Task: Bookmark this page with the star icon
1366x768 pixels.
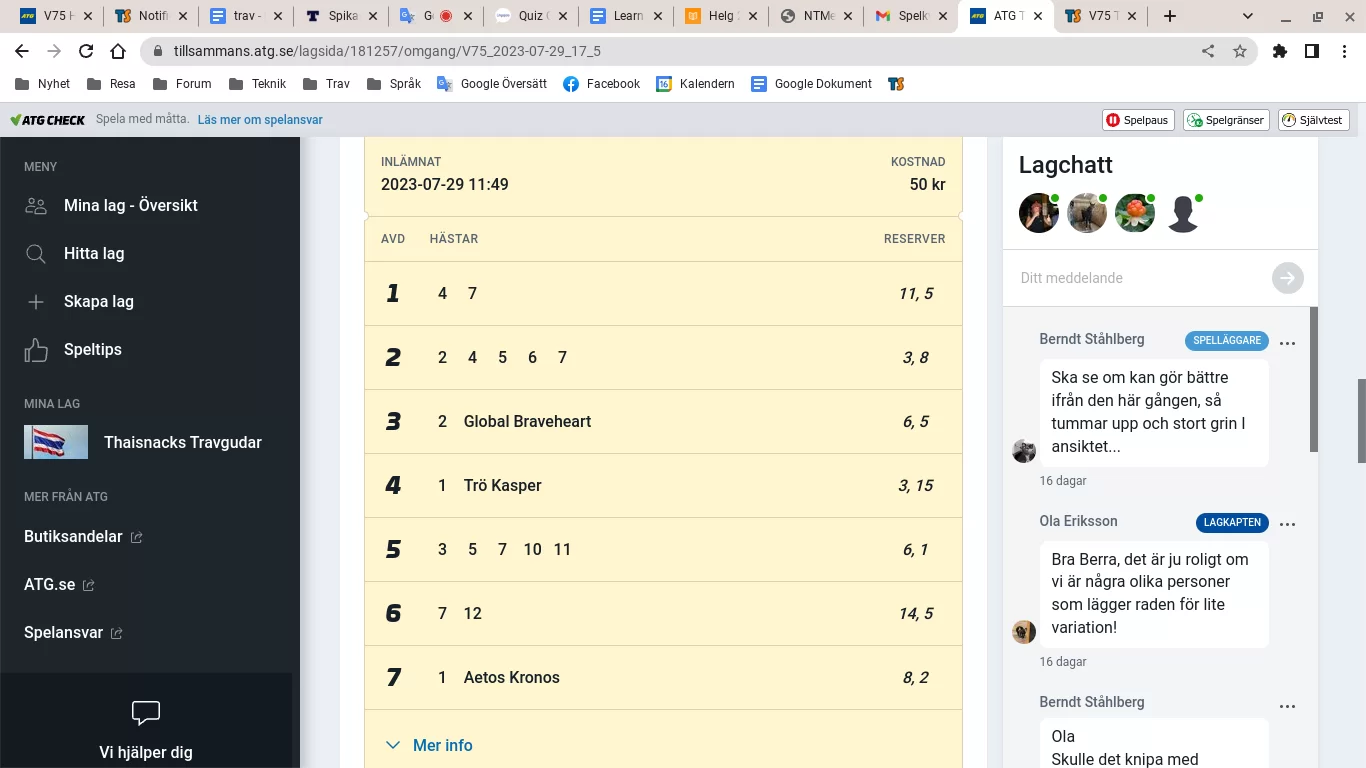Action: click(1240, 51)
